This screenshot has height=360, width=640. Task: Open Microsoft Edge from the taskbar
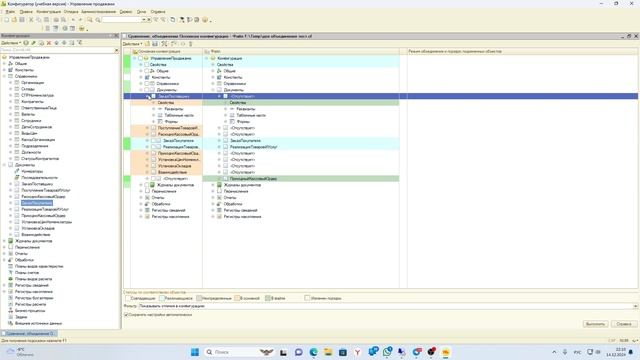[x=313, y=352]
